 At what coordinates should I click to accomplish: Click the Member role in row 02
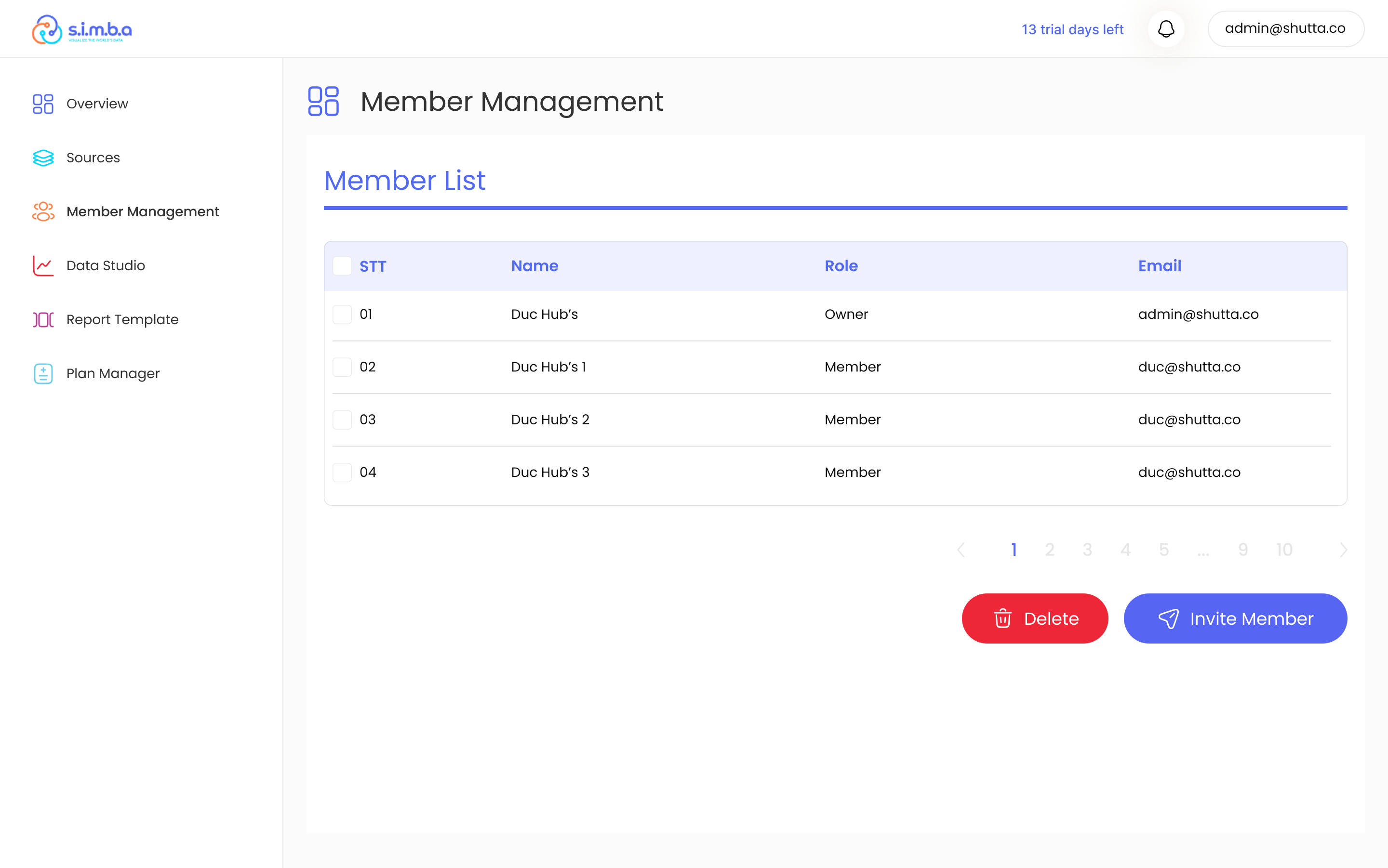[853, 367]
